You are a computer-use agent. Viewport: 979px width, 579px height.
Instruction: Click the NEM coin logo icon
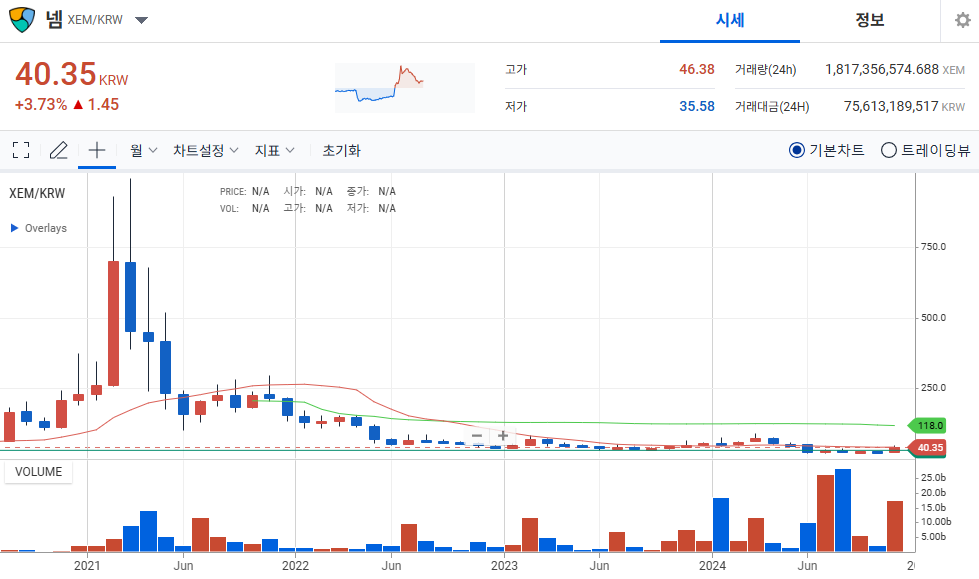22,20
